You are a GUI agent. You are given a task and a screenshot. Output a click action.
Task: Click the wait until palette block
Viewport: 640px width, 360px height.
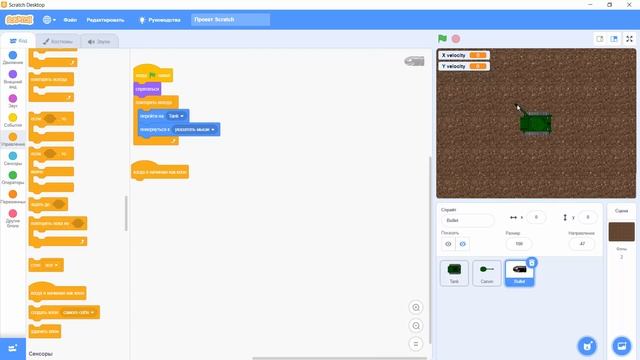pos(48,204)
